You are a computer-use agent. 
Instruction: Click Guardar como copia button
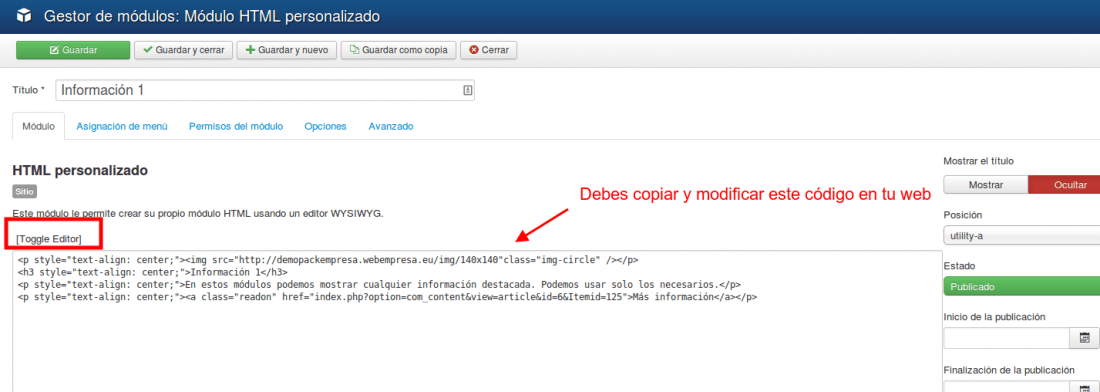[398, 50]
